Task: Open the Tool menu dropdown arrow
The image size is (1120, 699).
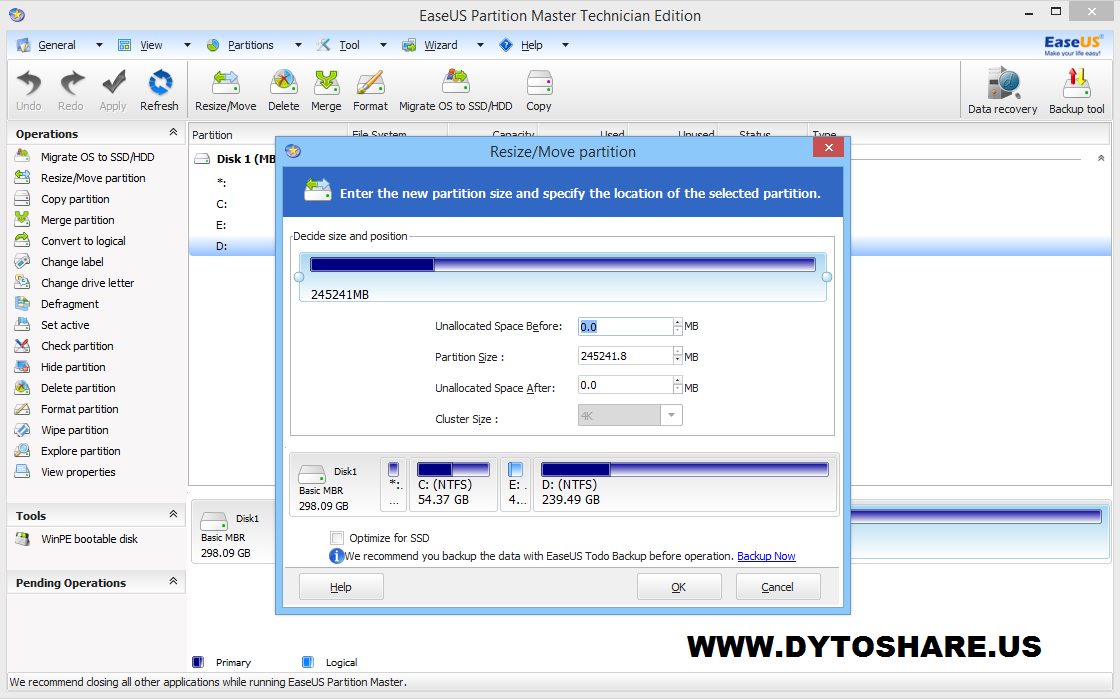Action: [383, 45]
